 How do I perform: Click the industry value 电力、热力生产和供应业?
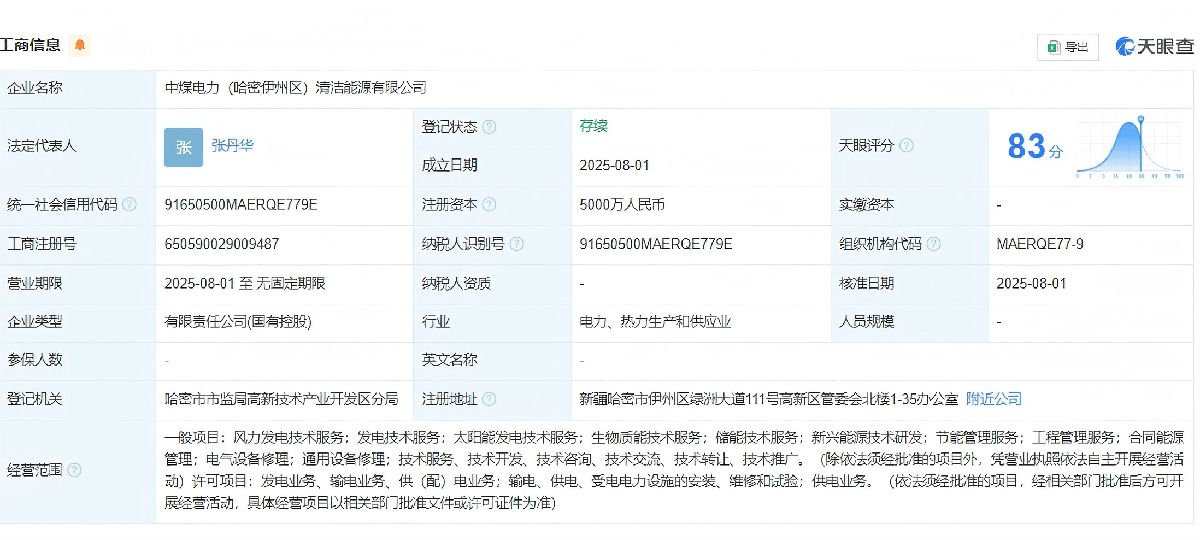[x=655, y=322]
